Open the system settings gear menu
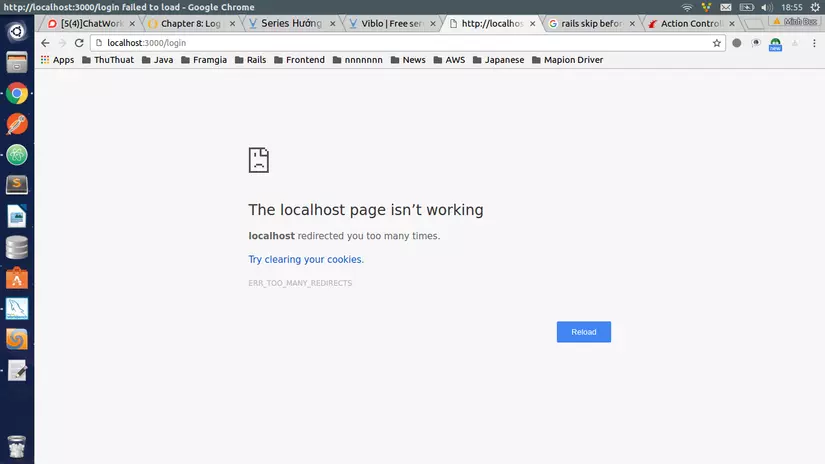This screenshot has width=825, height=464. pos(815,7)
